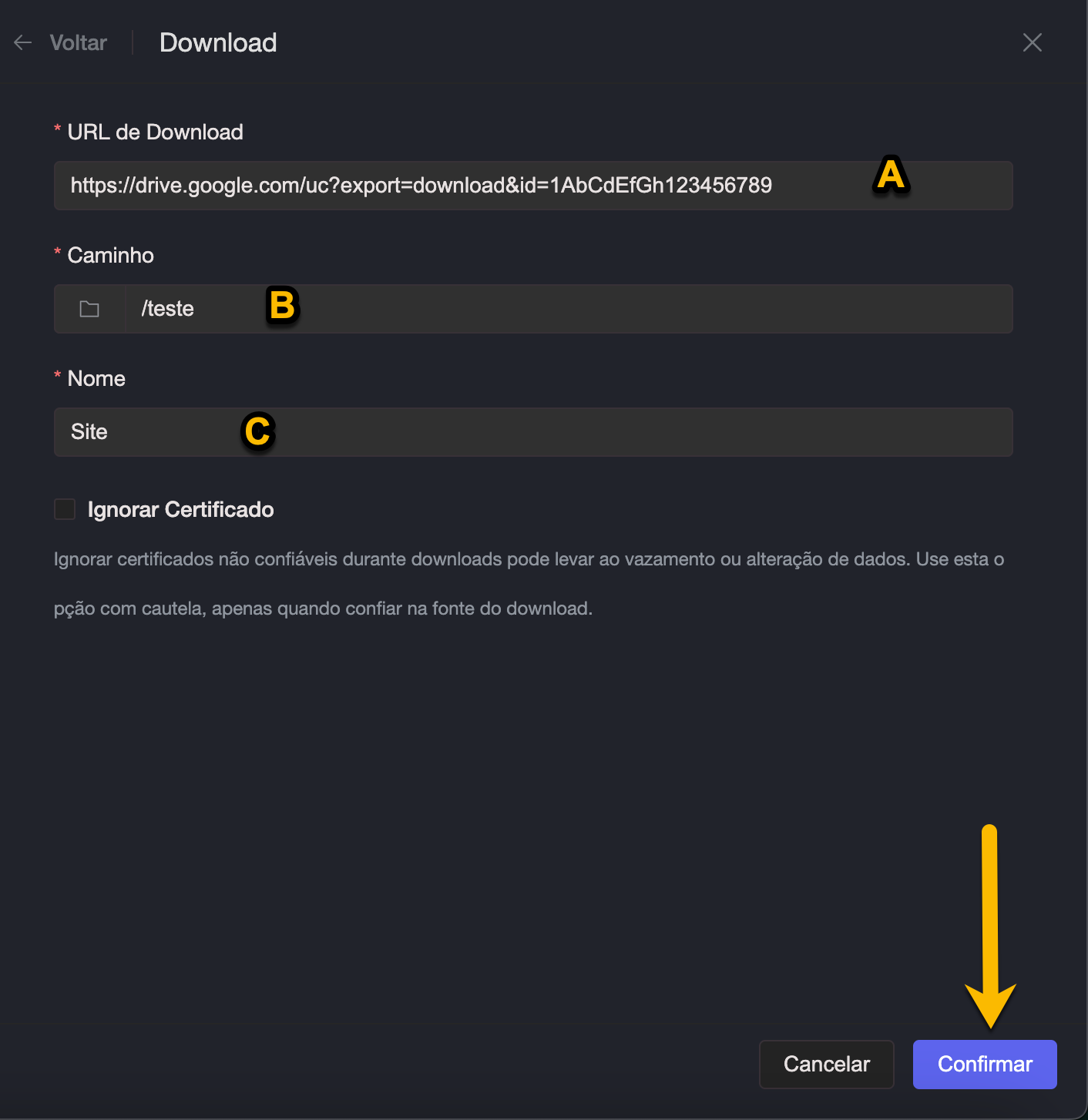Click the Ignorar Certificado label text

tap(180, 509)
